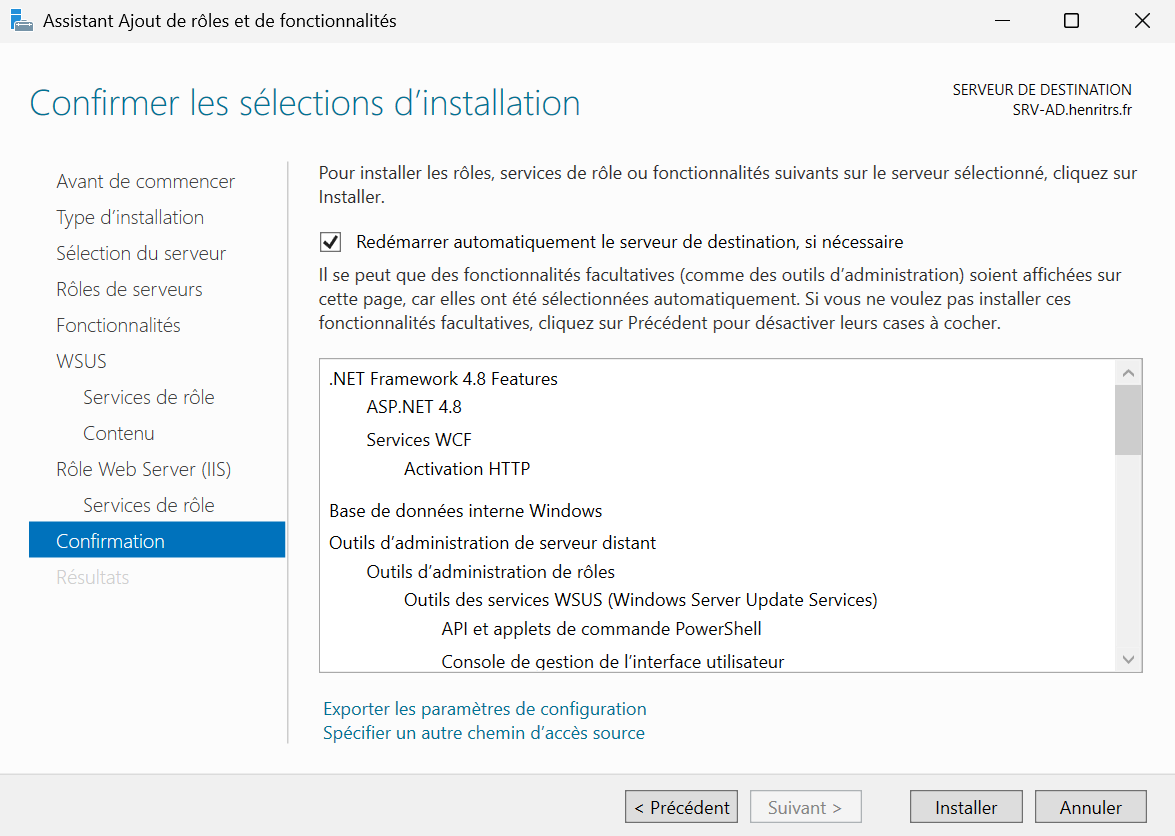Image resolution: width=1175 pixels, height=836 pixels.
Task: Click the feature list scrollbar thumb
Action: (1128, 420)
